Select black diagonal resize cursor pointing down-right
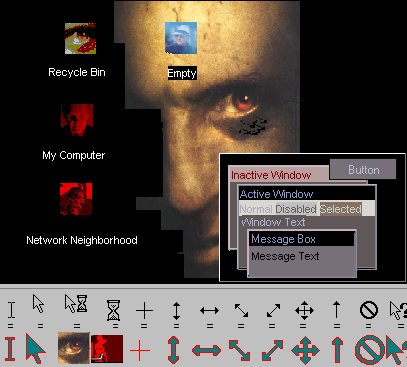This screenshot has height=367, width=407. point(241,310)
